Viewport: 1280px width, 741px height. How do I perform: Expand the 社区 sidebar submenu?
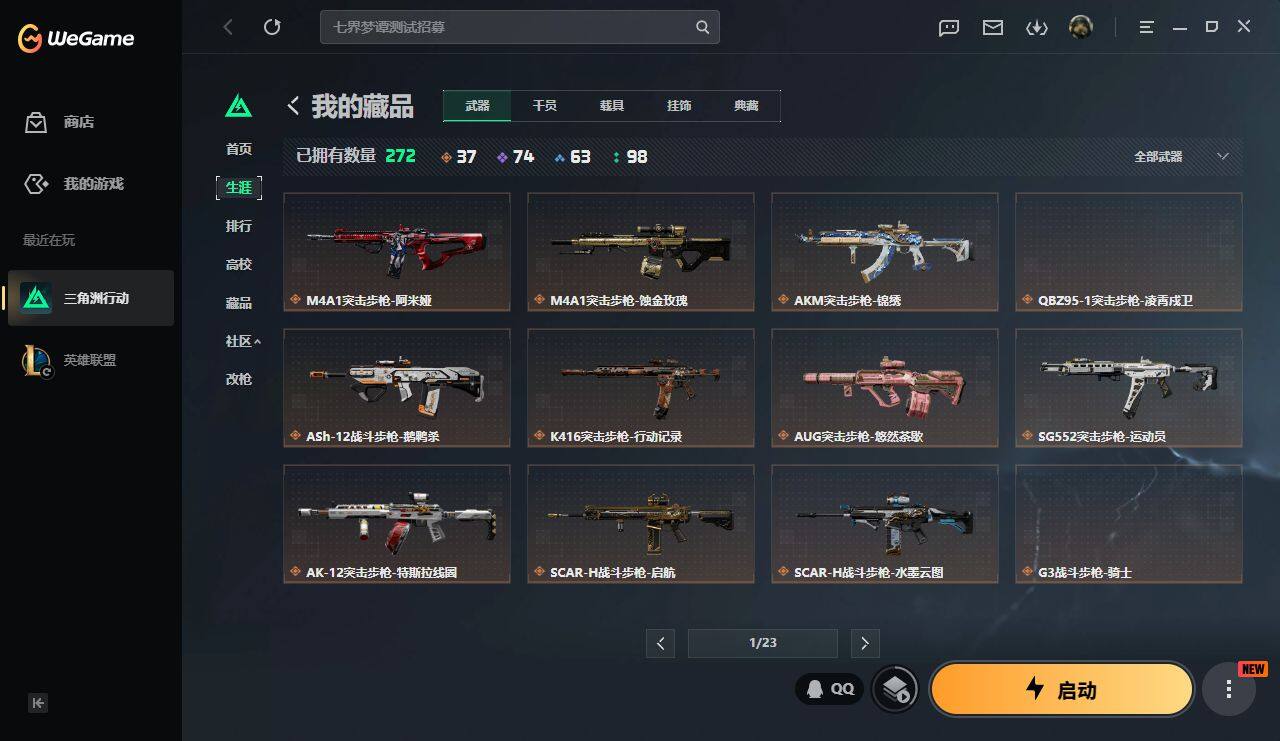tap(243, 341)
